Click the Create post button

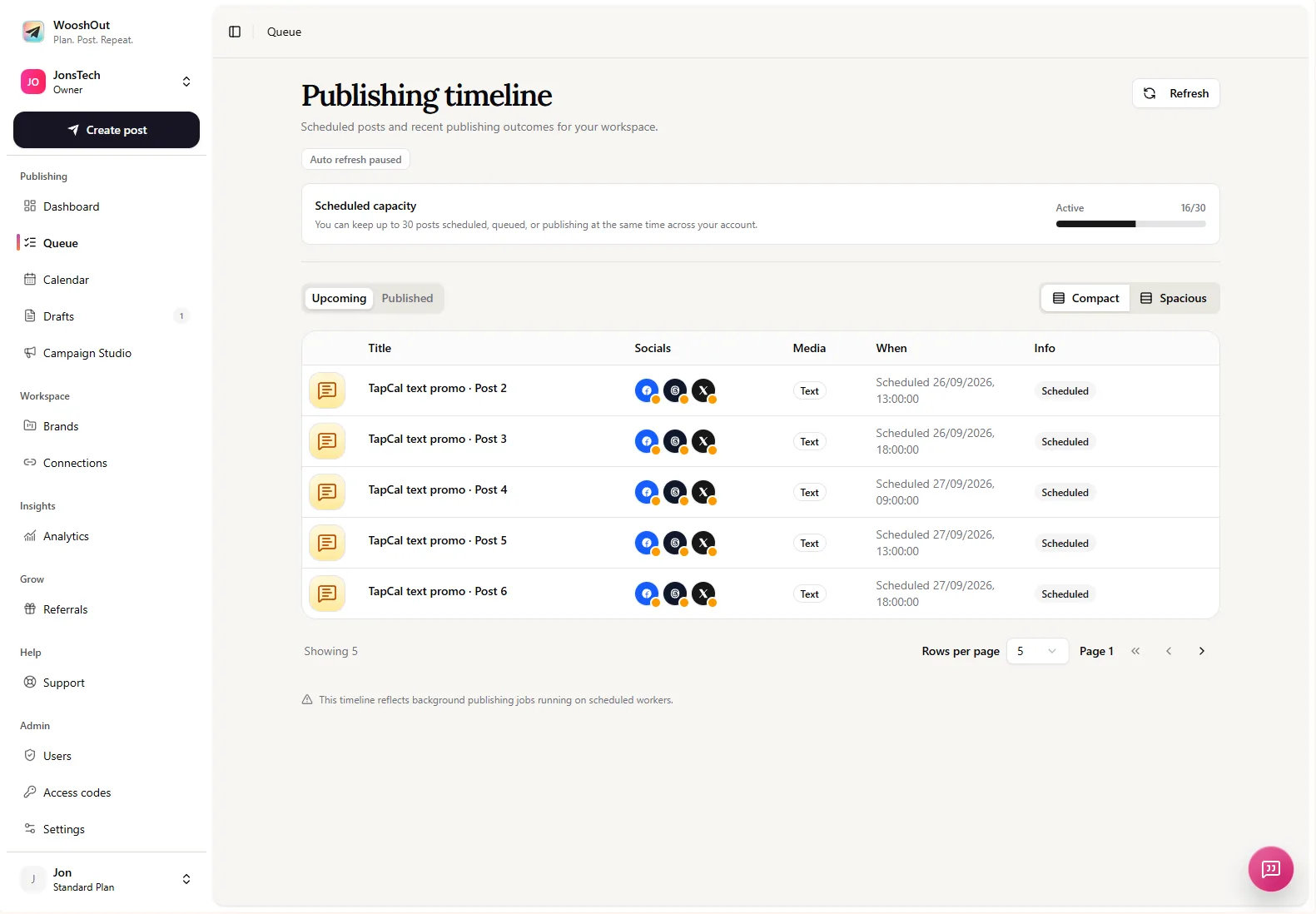click(x=107, y=130)
